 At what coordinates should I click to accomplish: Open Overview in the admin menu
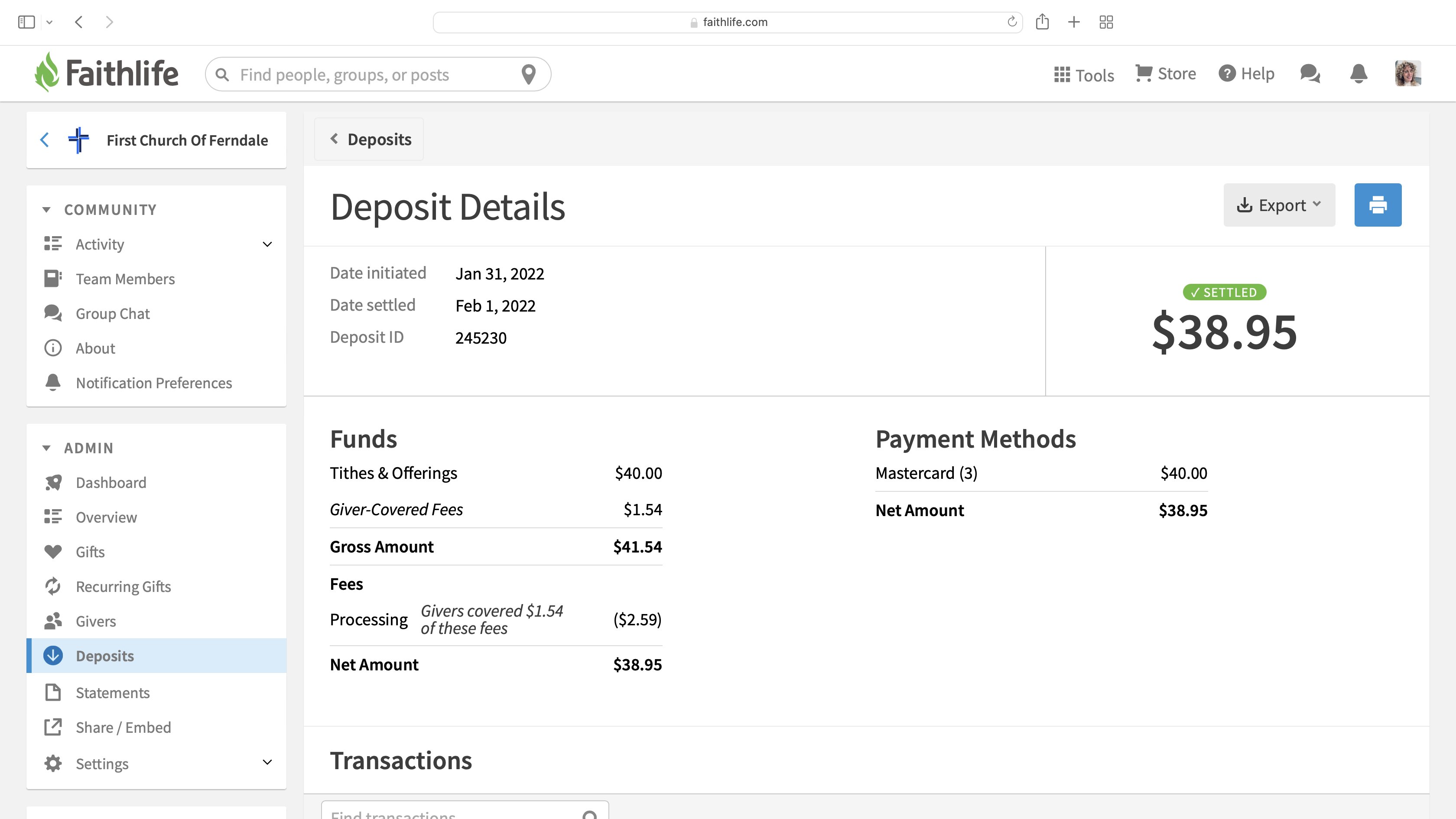pyautogui.click(x=106, y=517)
